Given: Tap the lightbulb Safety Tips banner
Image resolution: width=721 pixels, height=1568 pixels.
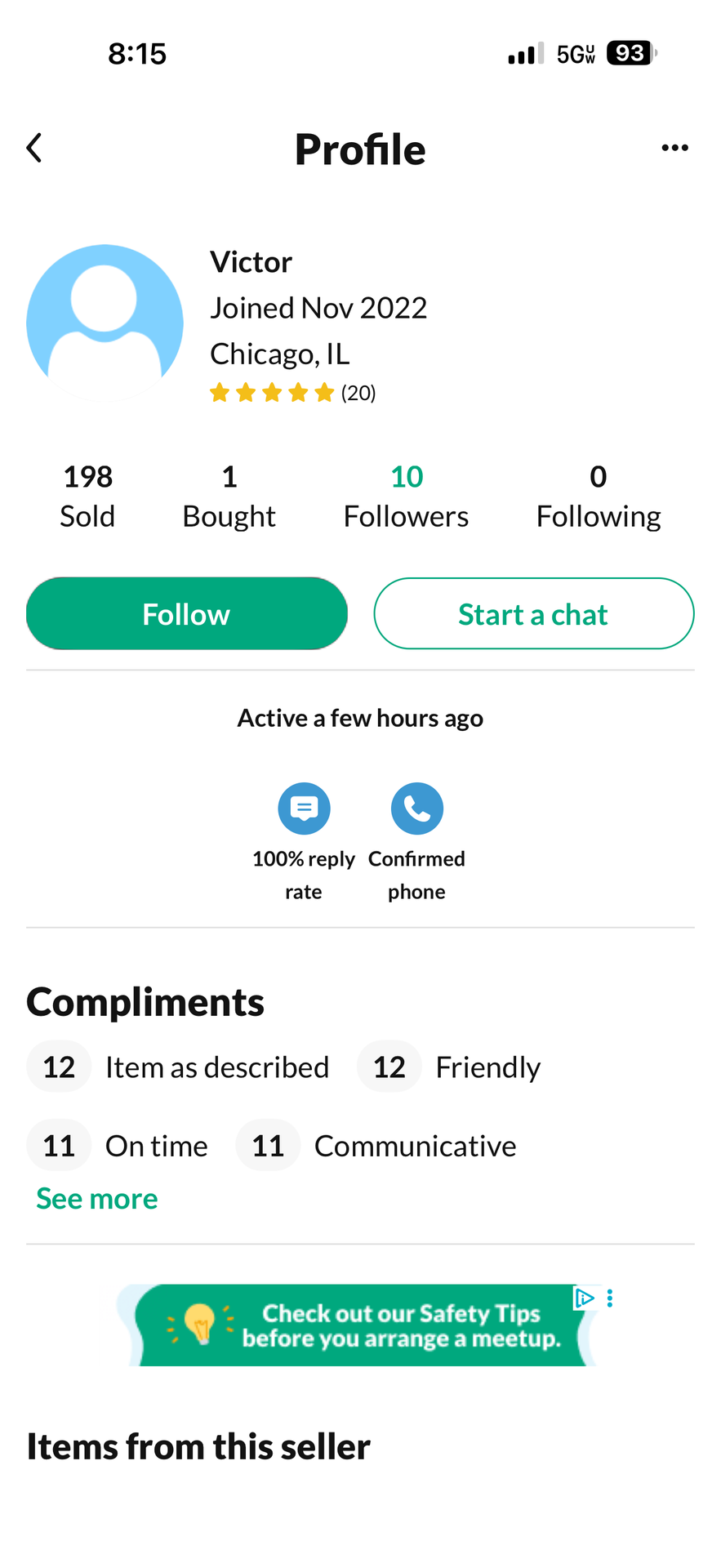Looking at the screenshot, I should 359,1325.
